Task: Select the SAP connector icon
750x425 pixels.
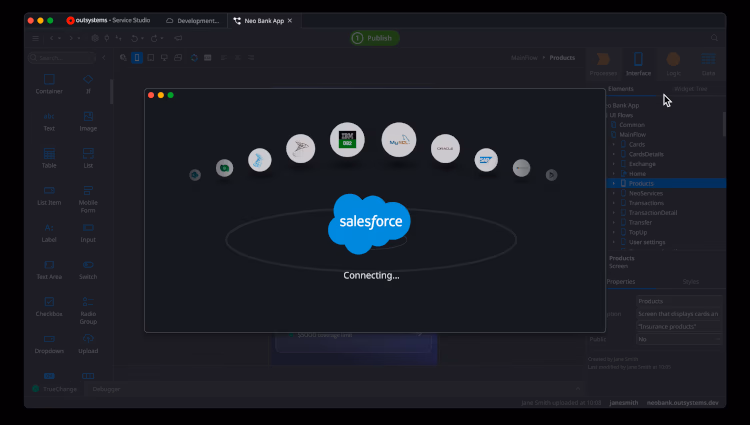Action: 486,160
